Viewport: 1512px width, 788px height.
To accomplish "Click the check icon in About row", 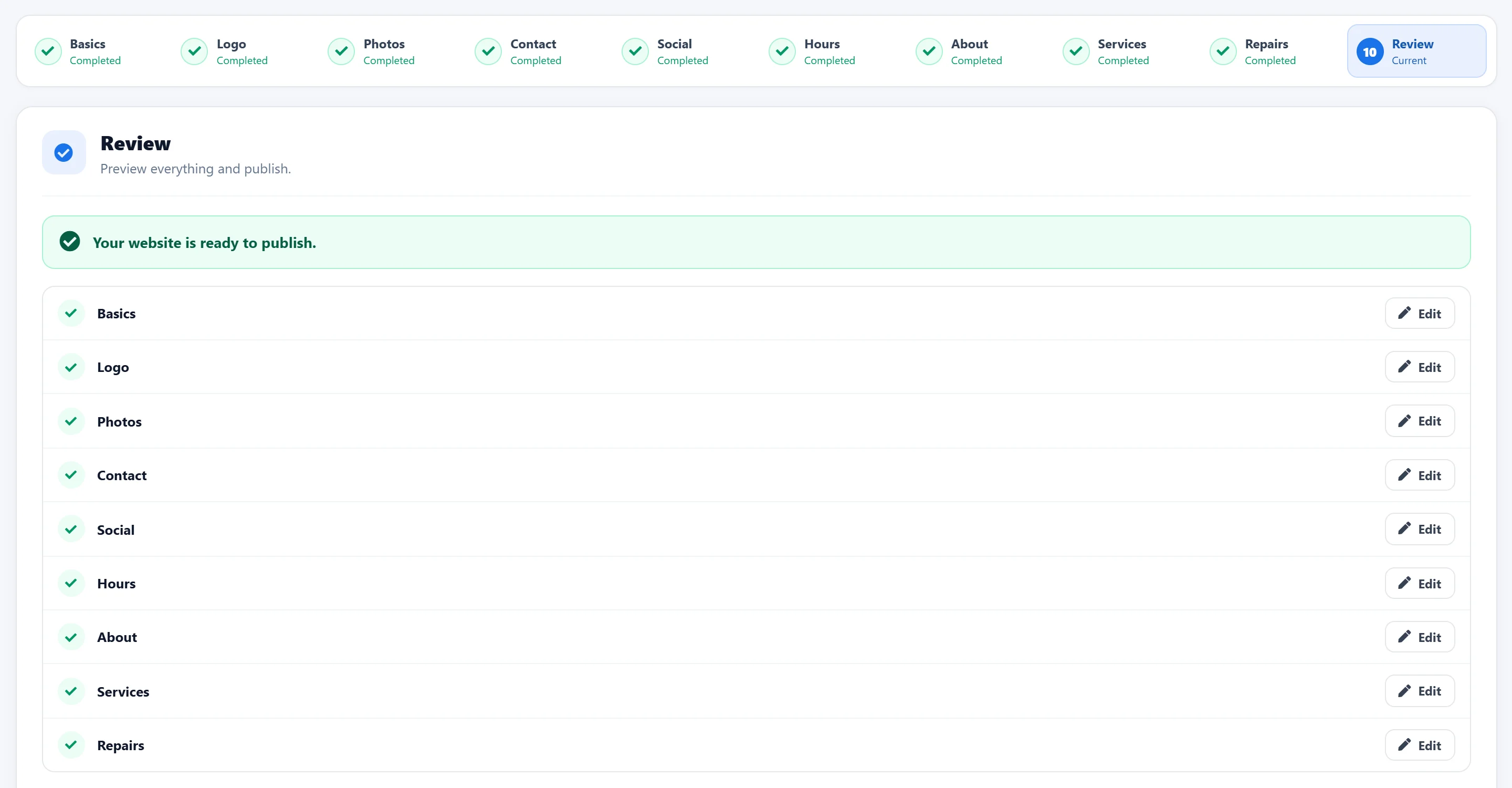I will (71, 637).
